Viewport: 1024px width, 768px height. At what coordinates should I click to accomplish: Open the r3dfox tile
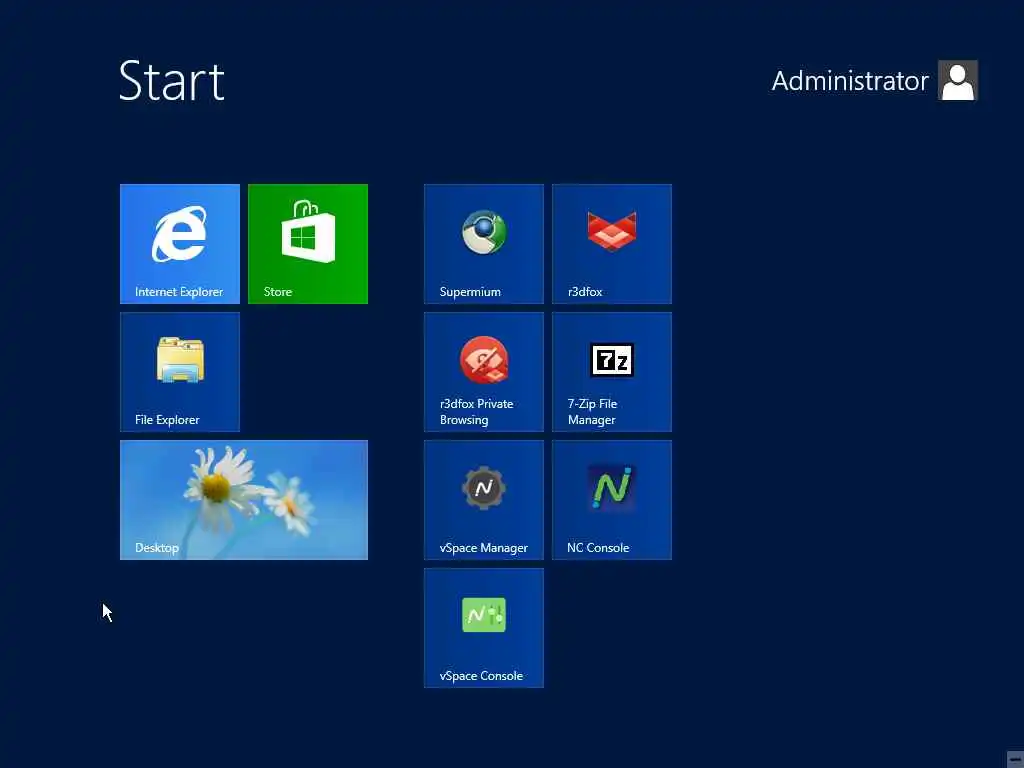tap(611, 244)
